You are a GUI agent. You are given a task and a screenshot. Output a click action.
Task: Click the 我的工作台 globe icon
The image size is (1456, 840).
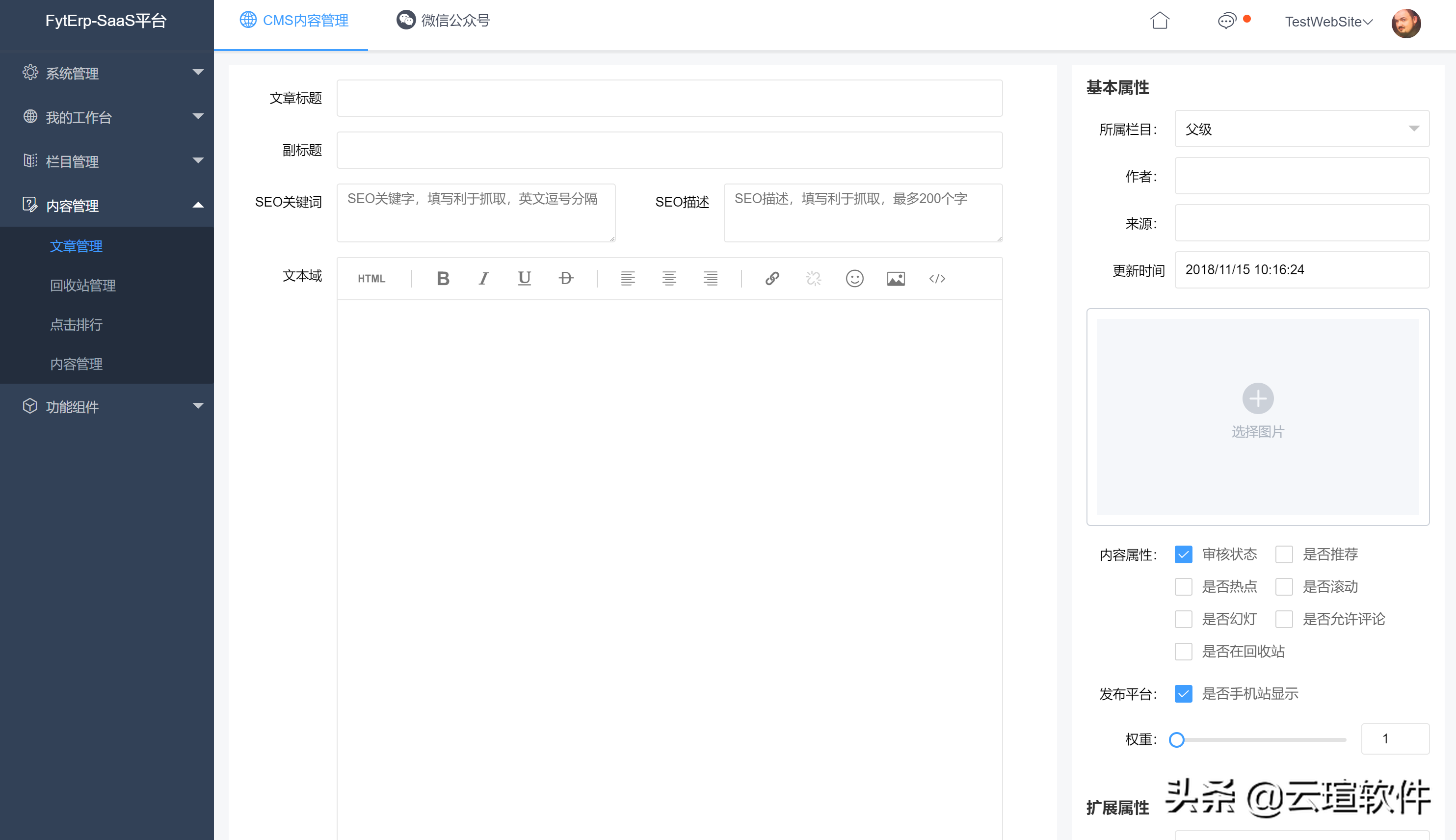pyautogui.click(x=30, y=117)
